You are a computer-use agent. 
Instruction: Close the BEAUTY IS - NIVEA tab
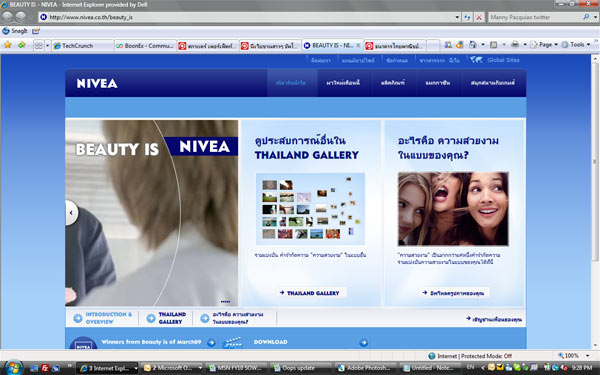(358, 46)
